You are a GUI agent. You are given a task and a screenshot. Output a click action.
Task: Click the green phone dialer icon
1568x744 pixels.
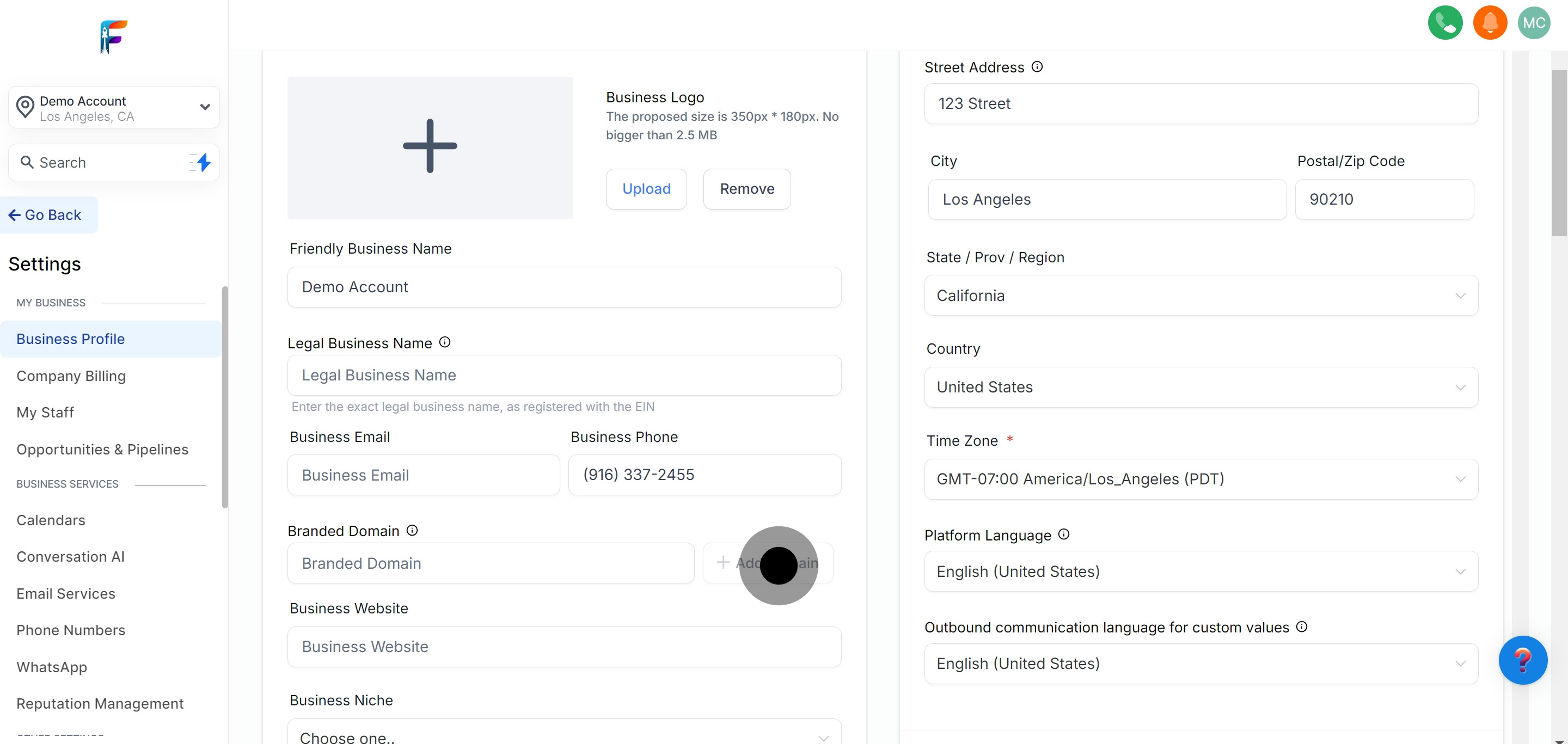coord(1445,23)
